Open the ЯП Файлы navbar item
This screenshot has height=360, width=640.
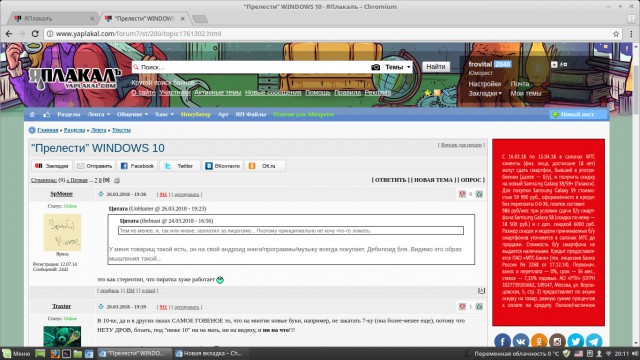251,114
